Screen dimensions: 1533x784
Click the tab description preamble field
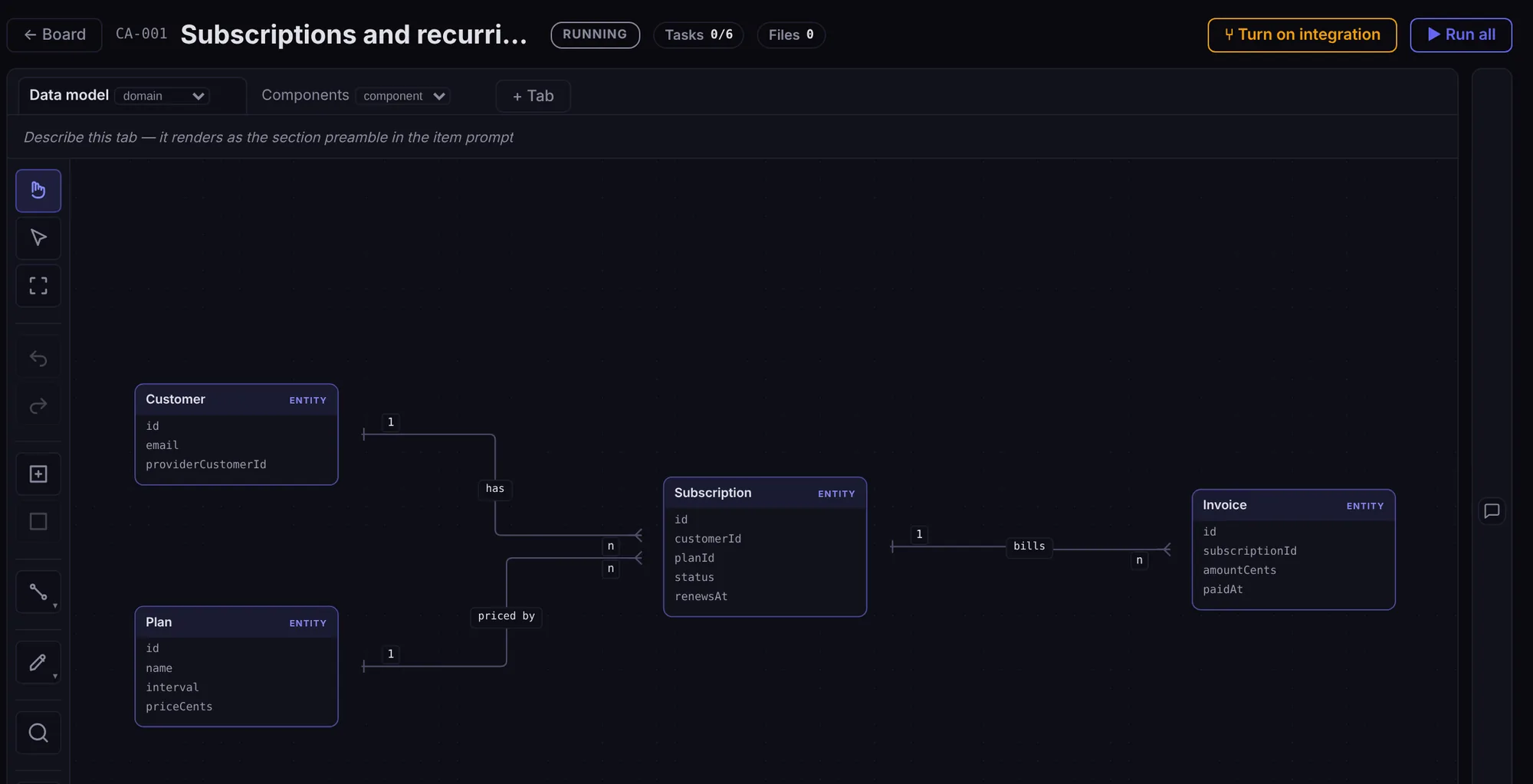click(x=733, y=137)
